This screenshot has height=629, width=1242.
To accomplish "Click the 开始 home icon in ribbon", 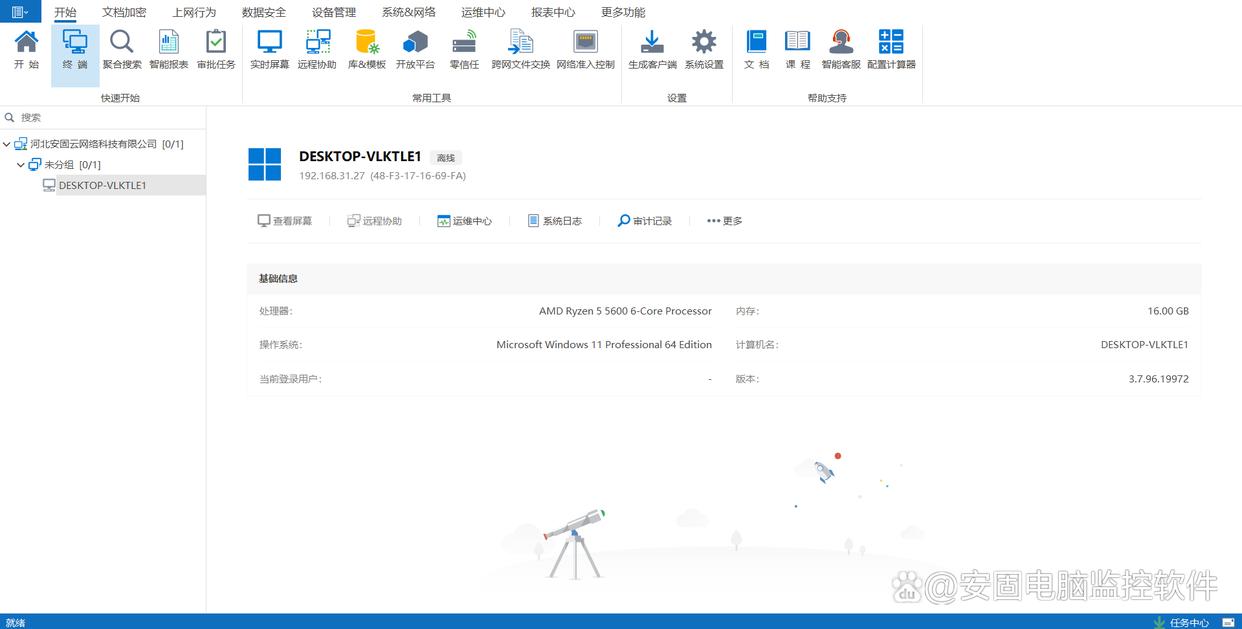I will pyautogui.click(x=26, y=49).
